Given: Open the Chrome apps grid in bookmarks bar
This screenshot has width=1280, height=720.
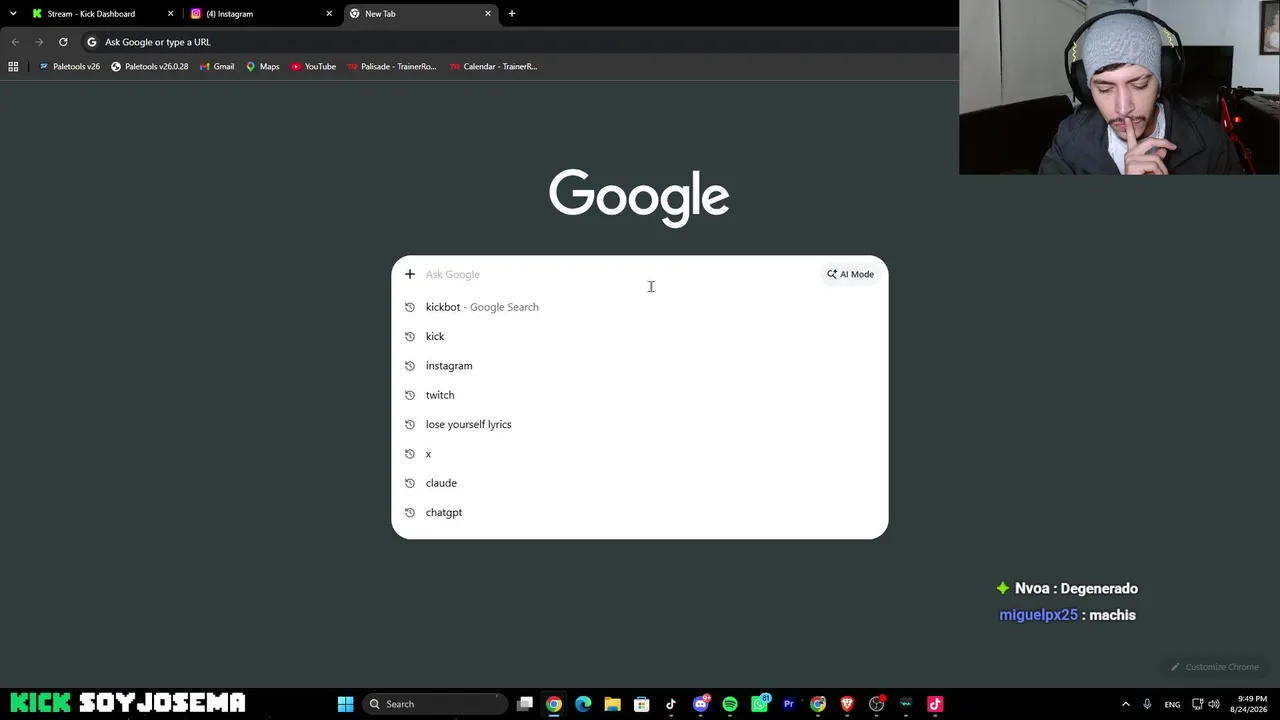Looking at the screenshot, I should (x=13, y=67).
